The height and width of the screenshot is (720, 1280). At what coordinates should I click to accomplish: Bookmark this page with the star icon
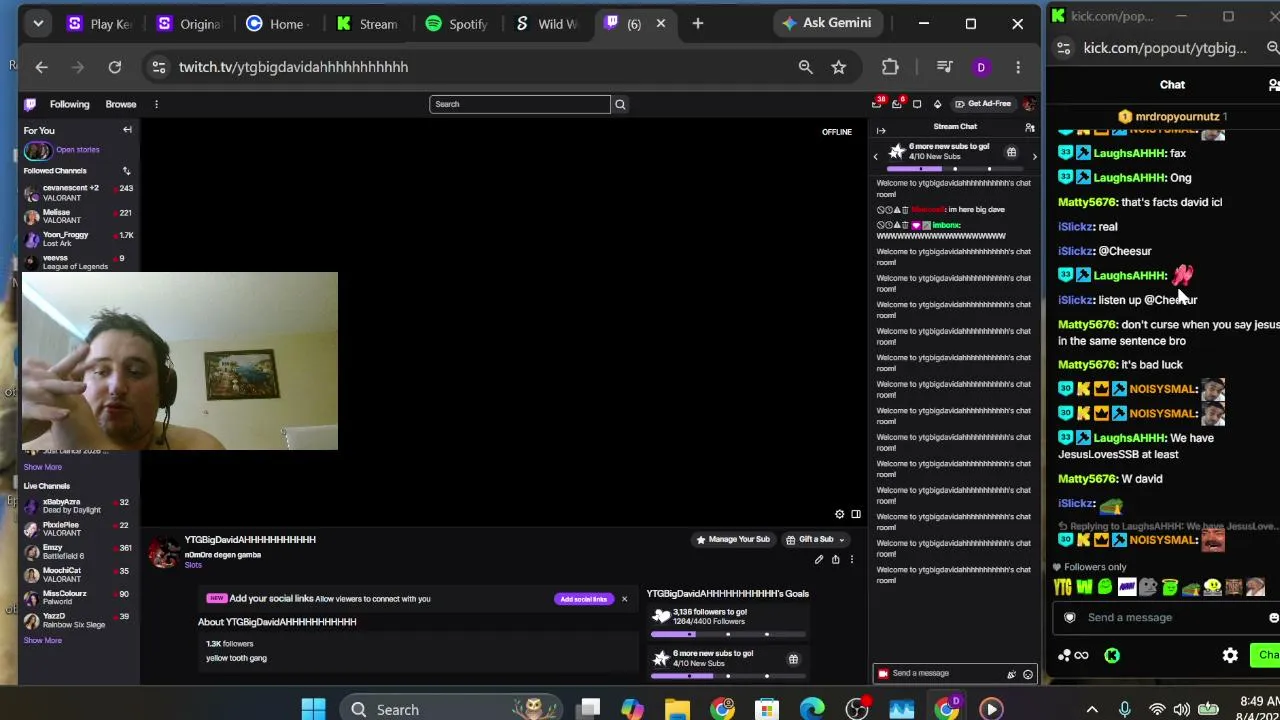(x=838, y=67)
